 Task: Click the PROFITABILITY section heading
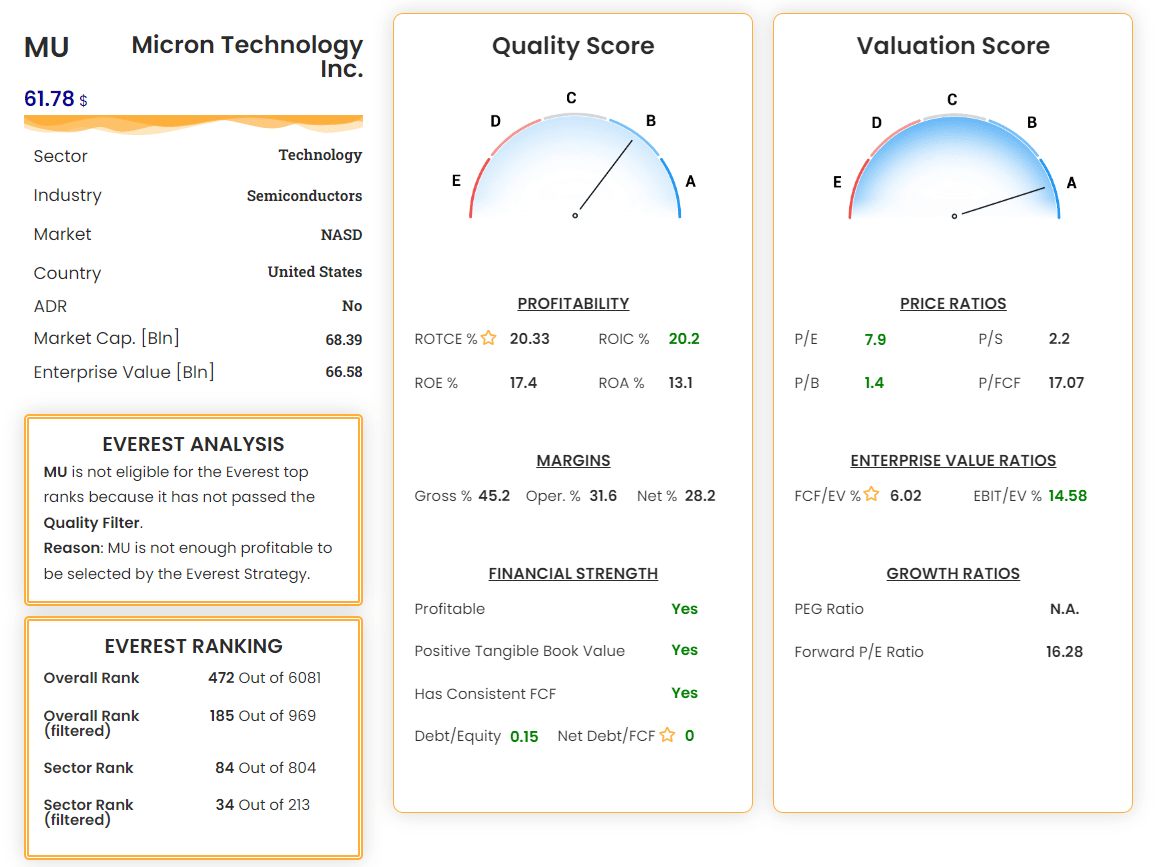[x=573, y=303]
